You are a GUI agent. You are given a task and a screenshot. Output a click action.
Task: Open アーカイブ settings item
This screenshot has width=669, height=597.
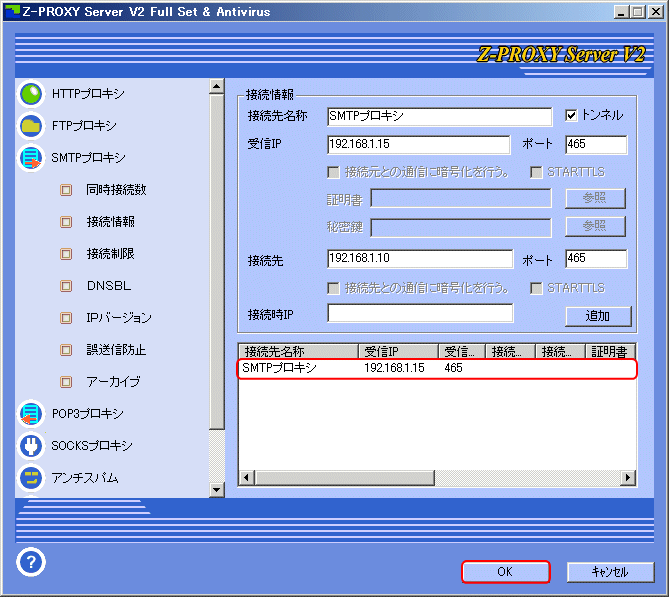point(113,381)
